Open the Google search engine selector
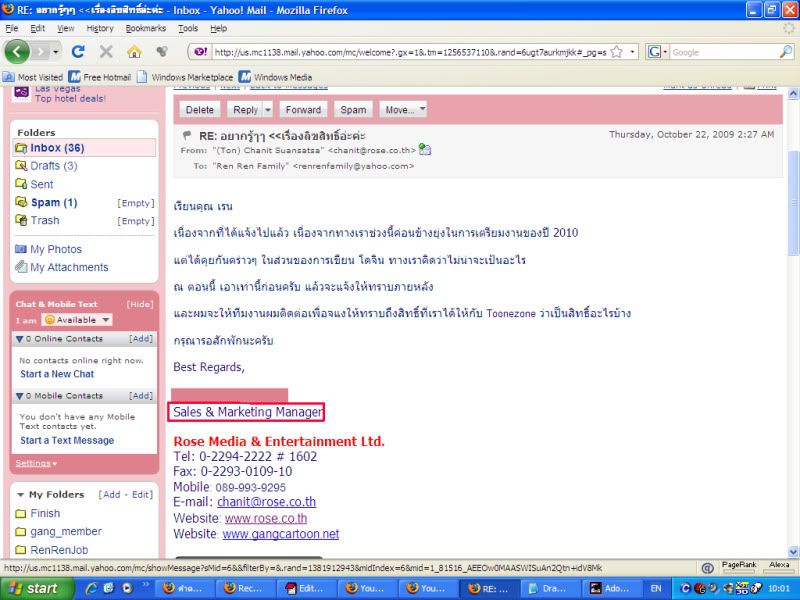The height and width of the screenshot is (600, 800). (x=657, y=52)
